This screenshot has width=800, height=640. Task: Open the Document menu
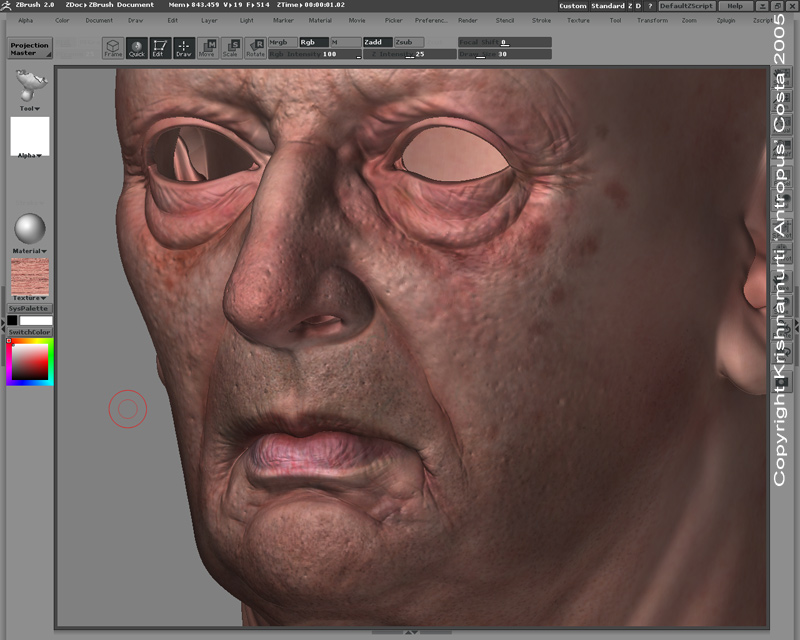click(99, 20)
